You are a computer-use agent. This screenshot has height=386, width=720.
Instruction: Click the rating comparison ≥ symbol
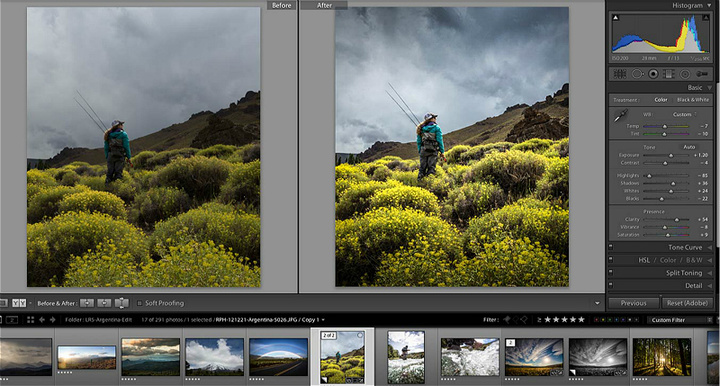coord(539,320)
